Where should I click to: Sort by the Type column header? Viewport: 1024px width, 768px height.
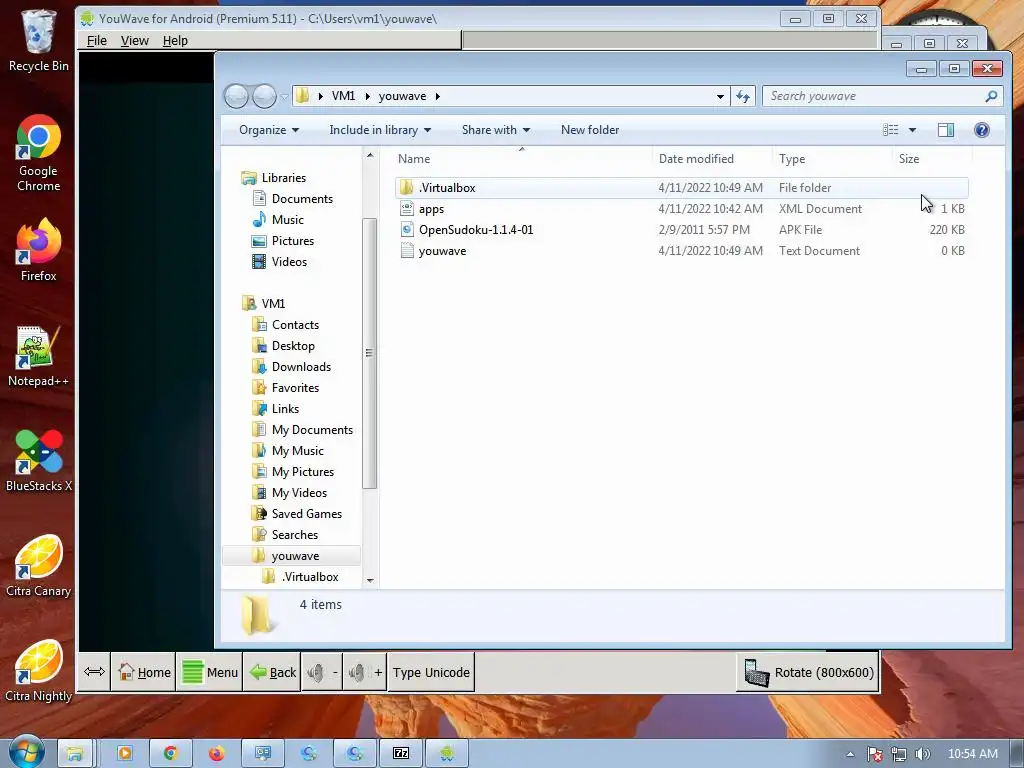(832, 159)
